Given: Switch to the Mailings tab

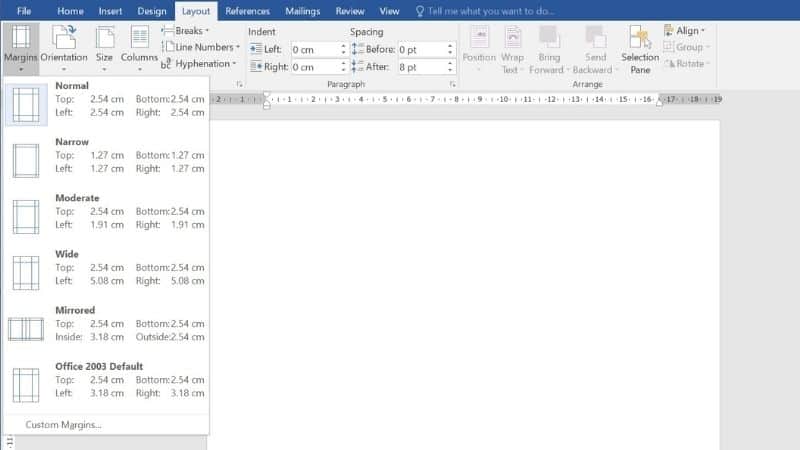Looking at the screenshot, I should click(303, 11).
